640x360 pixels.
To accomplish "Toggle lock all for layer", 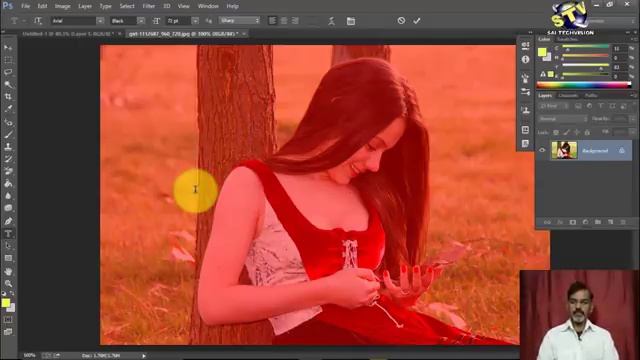I will point(587,132).
